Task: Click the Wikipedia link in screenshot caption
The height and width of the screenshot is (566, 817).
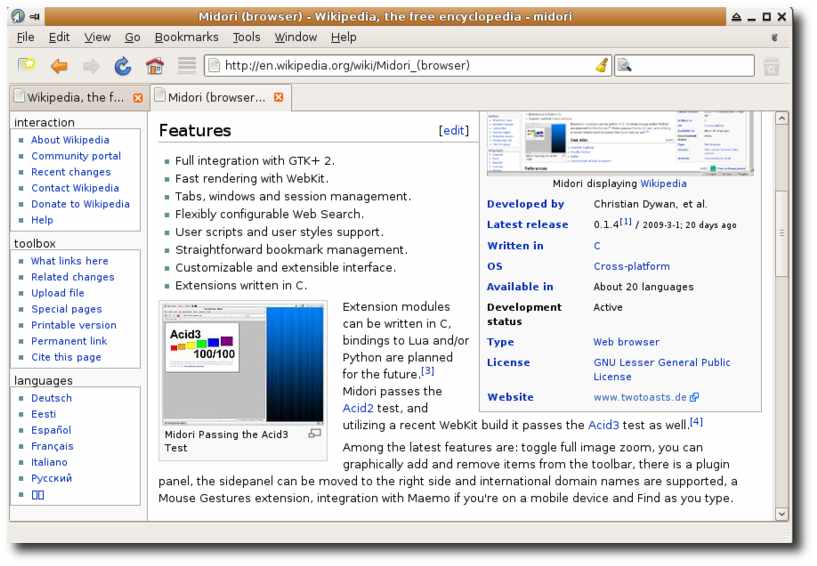Action: pos(663,184)
